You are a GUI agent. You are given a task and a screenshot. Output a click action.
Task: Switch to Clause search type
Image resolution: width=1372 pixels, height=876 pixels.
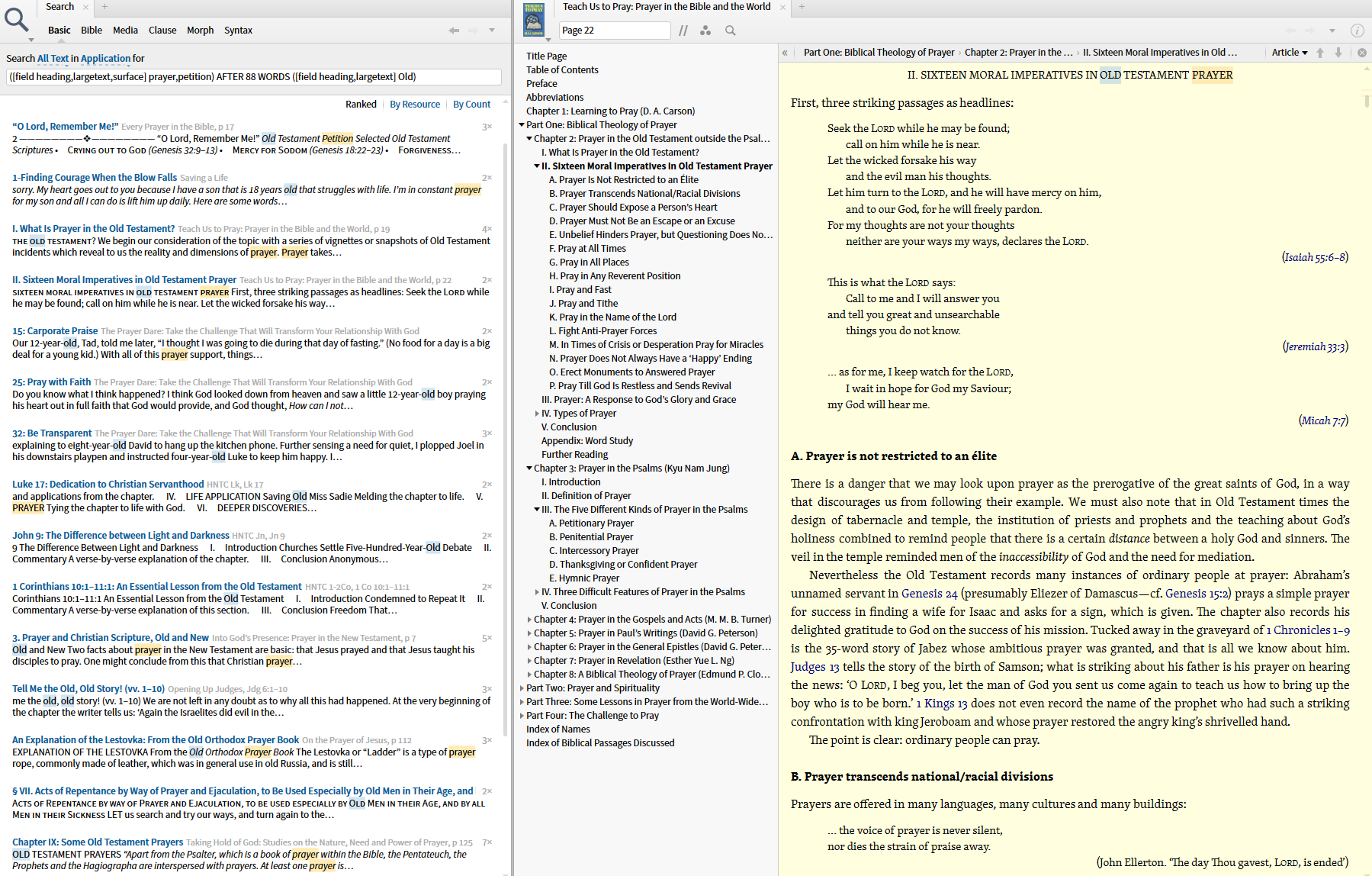point(162,31)
